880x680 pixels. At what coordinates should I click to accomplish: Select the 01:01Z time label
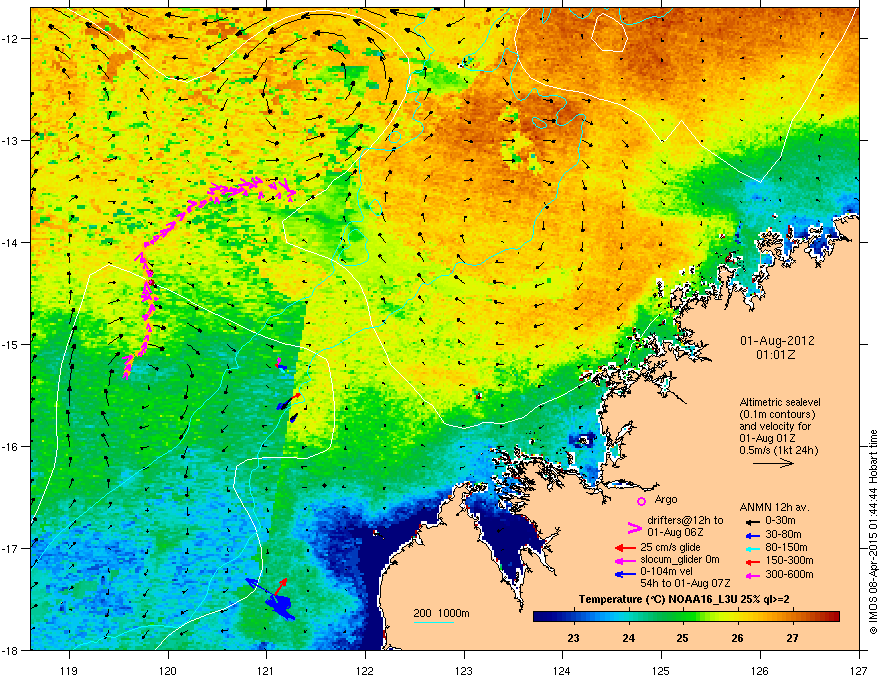click(x=776, y=355)
